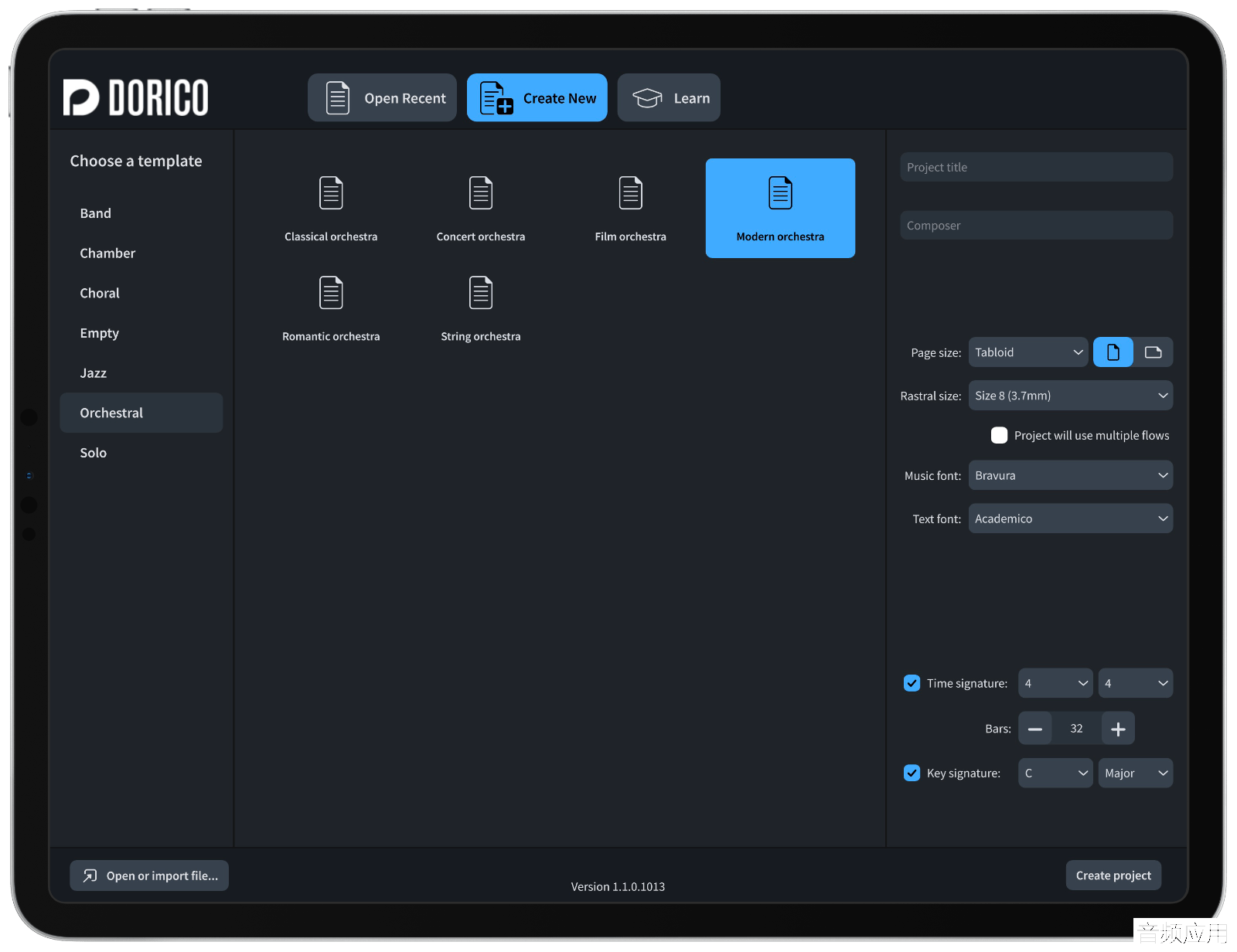Switch to the Create New tab

[x=537, y=97]
